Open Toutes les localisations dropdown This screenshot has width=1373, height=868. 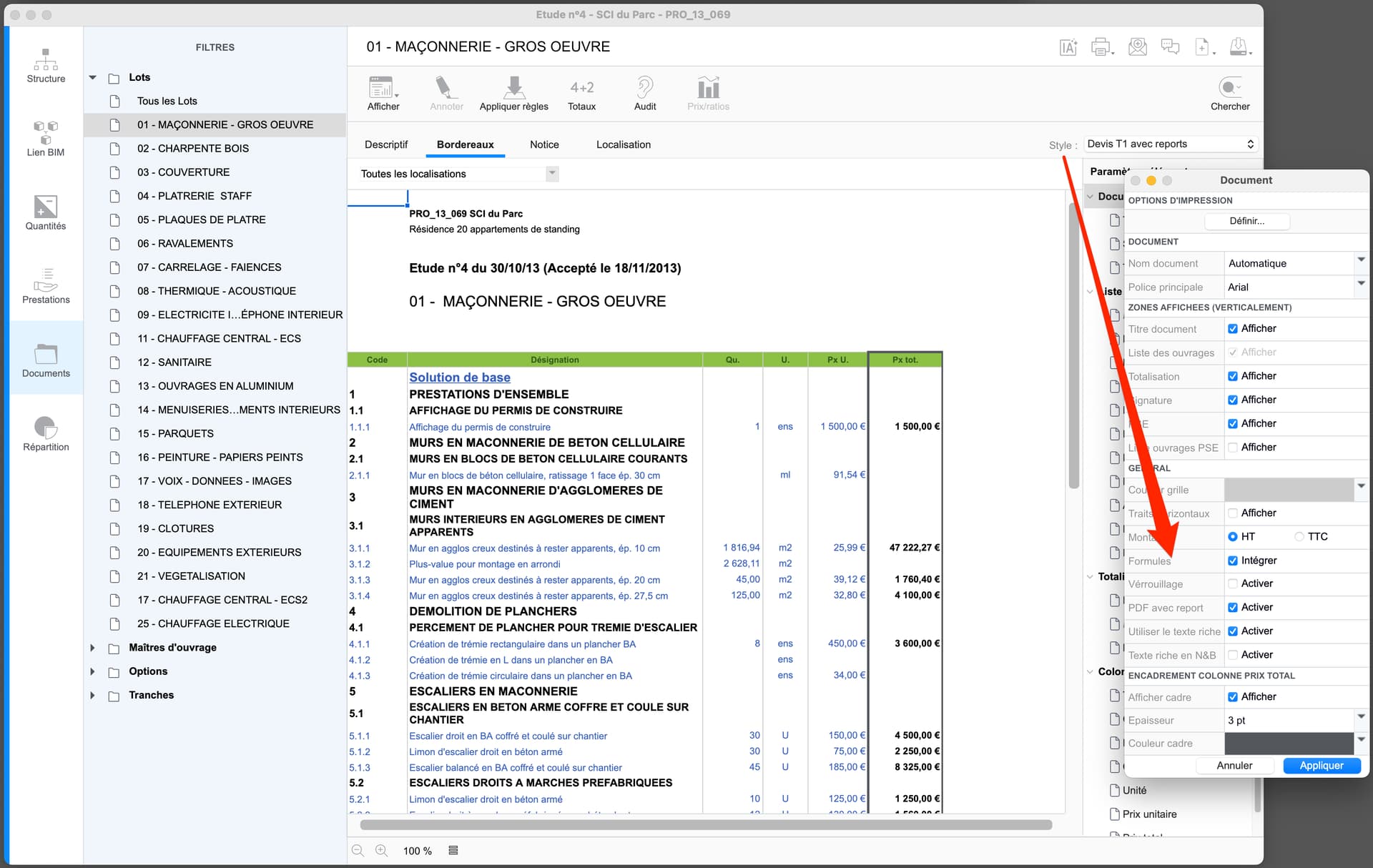pos(551,174)
